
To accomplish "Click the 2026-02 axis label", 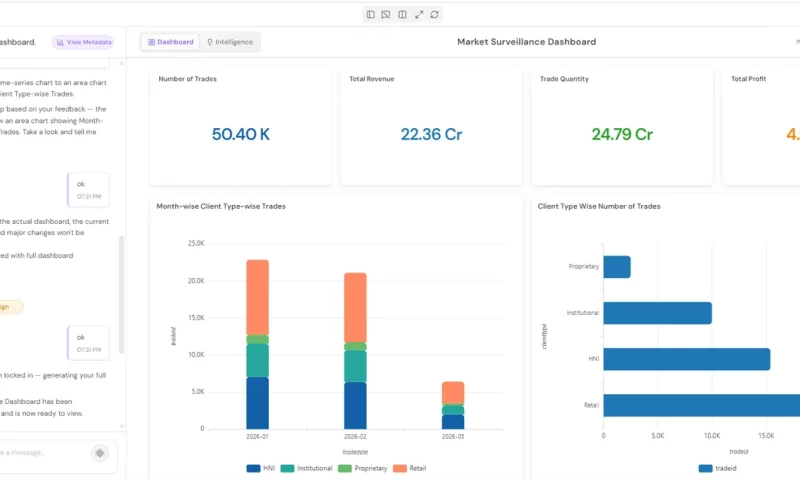I will (355, 437).
